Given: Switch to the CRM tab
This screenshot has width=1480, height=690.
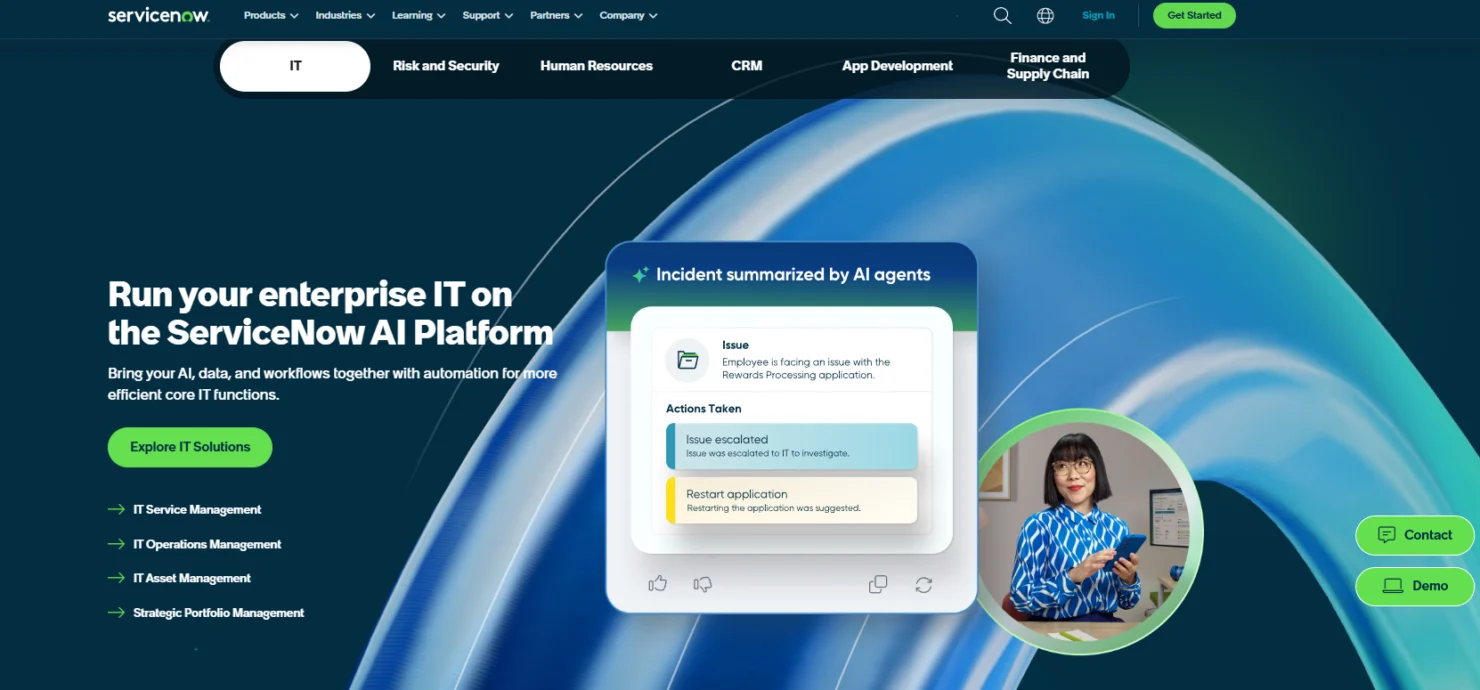Looking at the screenshot, I should [747, 66].
